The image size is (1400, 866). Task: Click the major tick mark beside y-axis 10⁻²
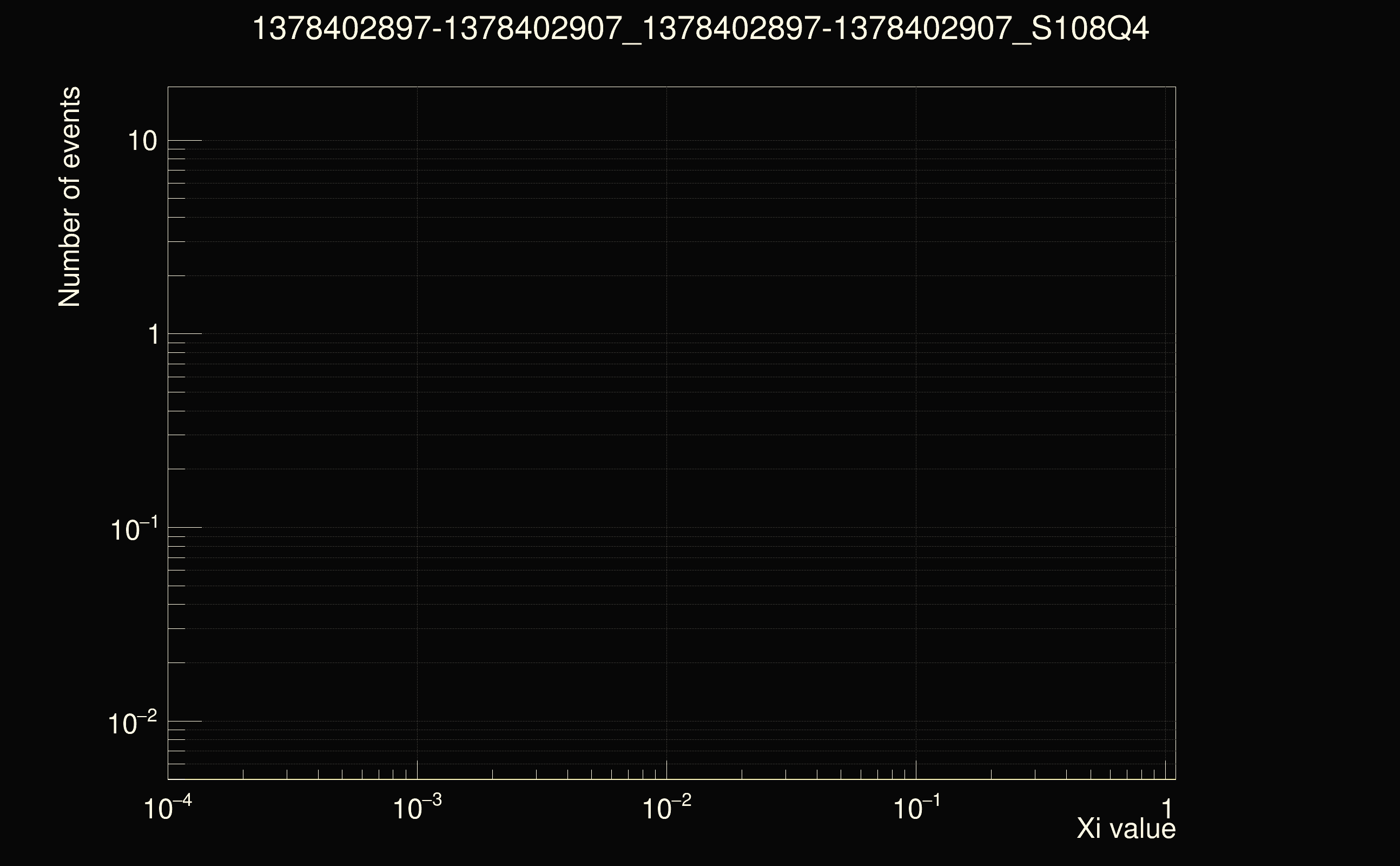tap(185, 721)
